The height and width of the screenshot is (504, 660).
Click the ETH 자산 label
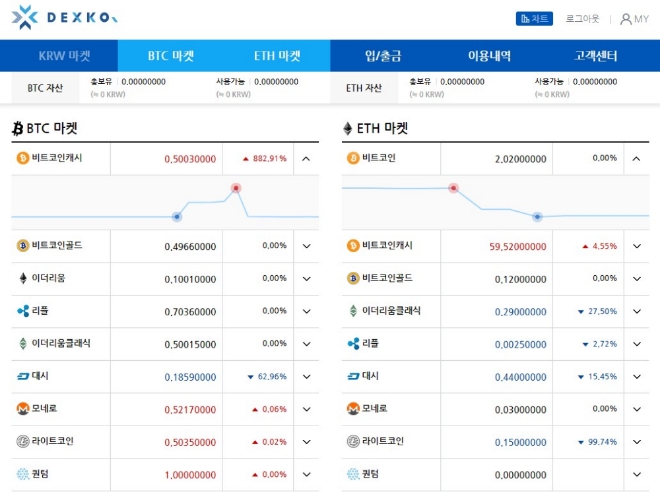[364, 88]
